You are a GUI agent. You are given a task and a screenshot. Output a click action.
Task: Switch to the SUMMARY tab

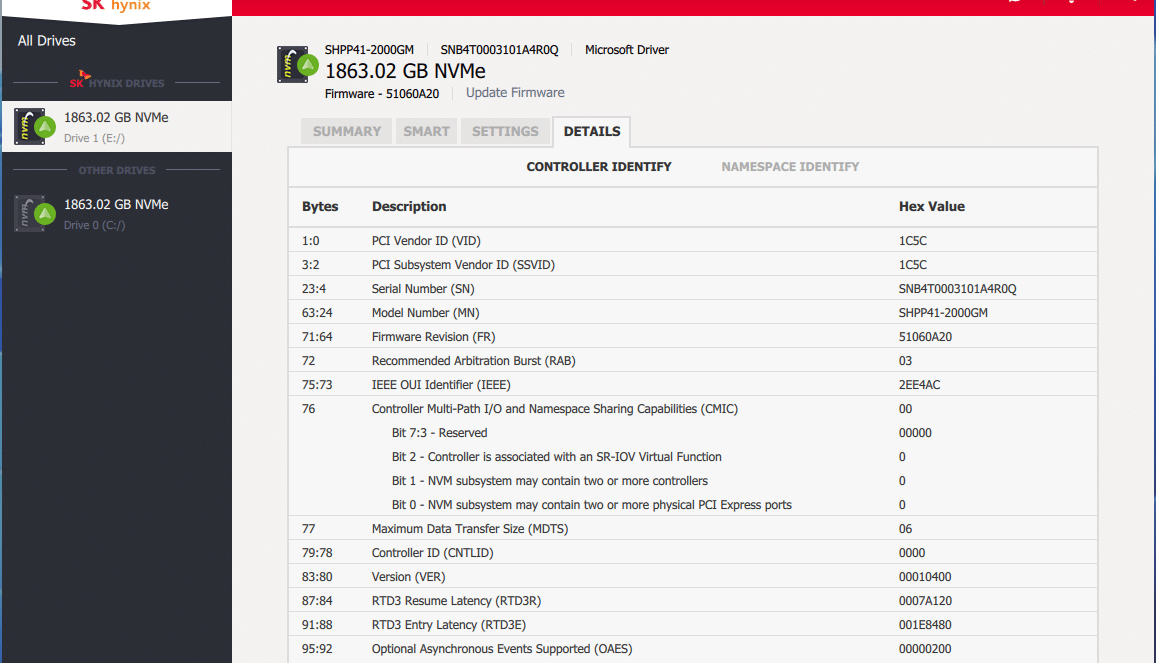tap(347, 131)
